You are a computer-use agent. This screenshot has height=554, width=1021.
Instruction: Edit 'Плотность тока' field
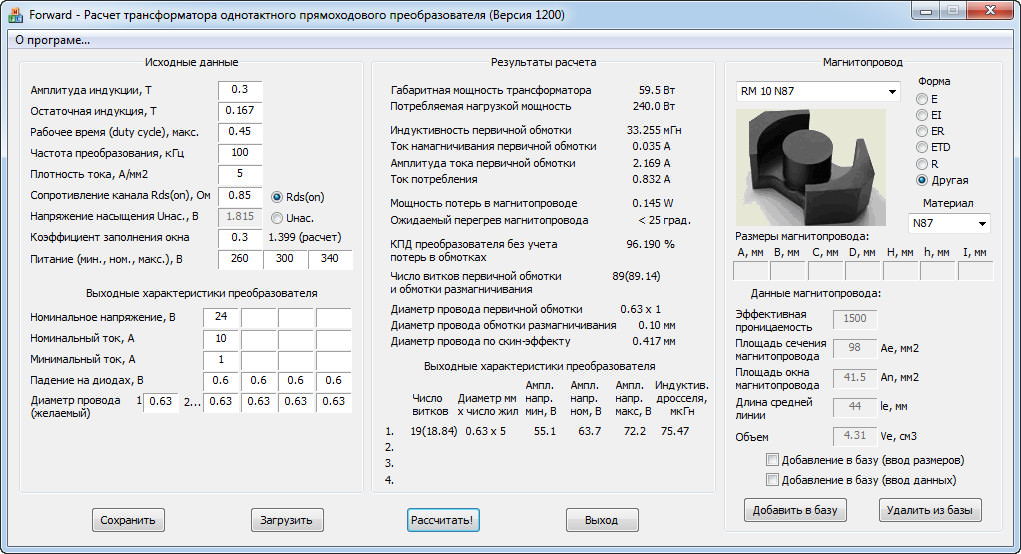[240, 174]
